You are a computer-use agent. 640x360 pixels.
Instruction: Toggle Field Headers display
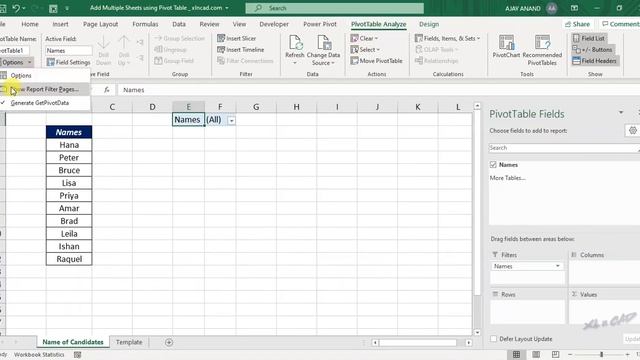(x=594, y=61)
